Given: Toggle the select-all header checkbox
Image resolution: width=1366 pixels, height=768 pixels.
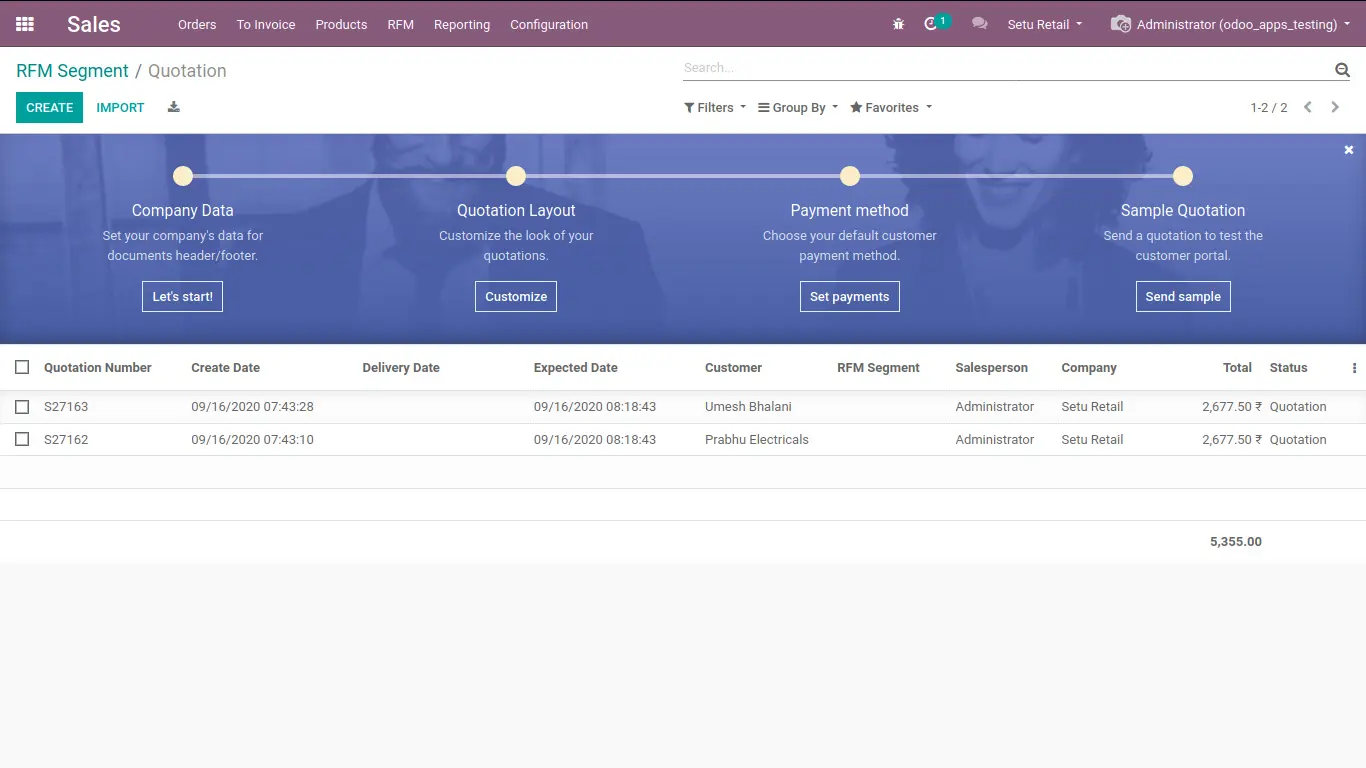Looking at the screenshot, I should [x=22, y=367].
